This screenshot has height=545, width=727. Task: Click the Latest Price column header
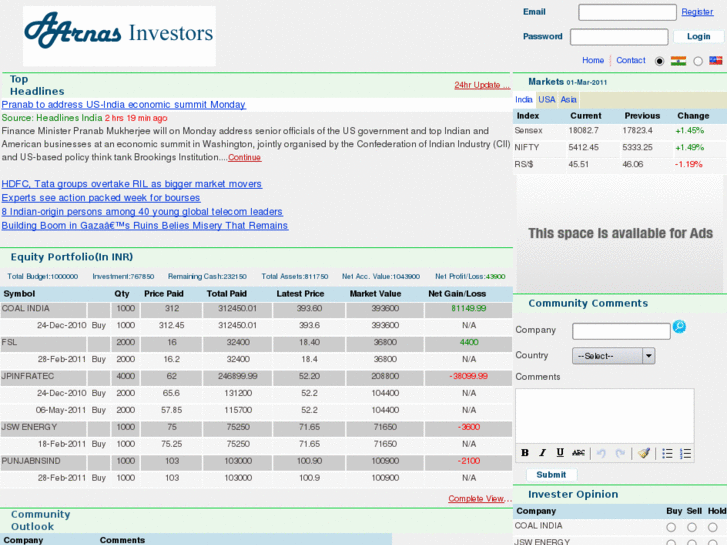pos(300,294)
